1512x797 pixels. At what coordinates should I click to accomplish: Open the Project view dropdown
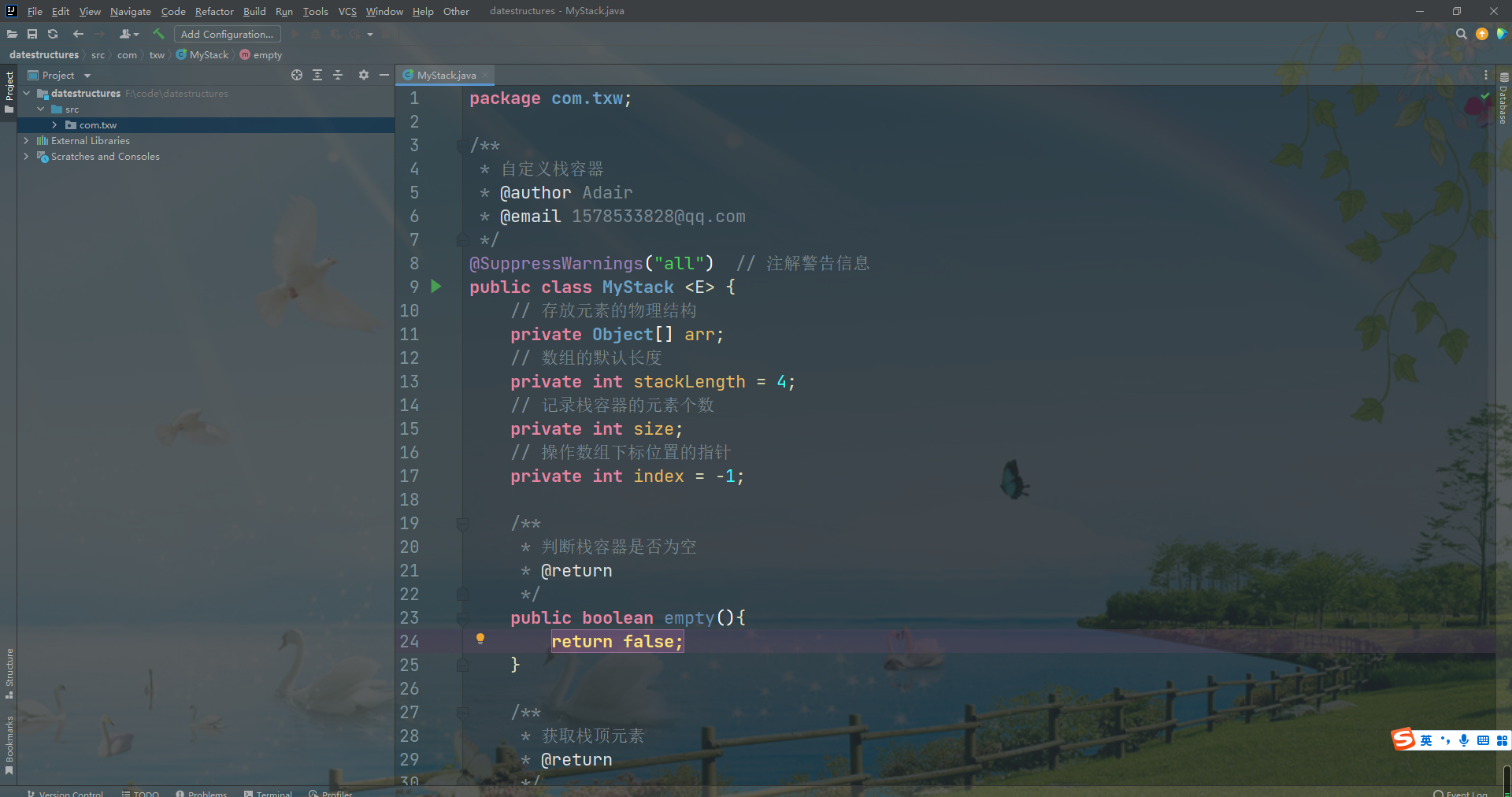coord(60,75)
